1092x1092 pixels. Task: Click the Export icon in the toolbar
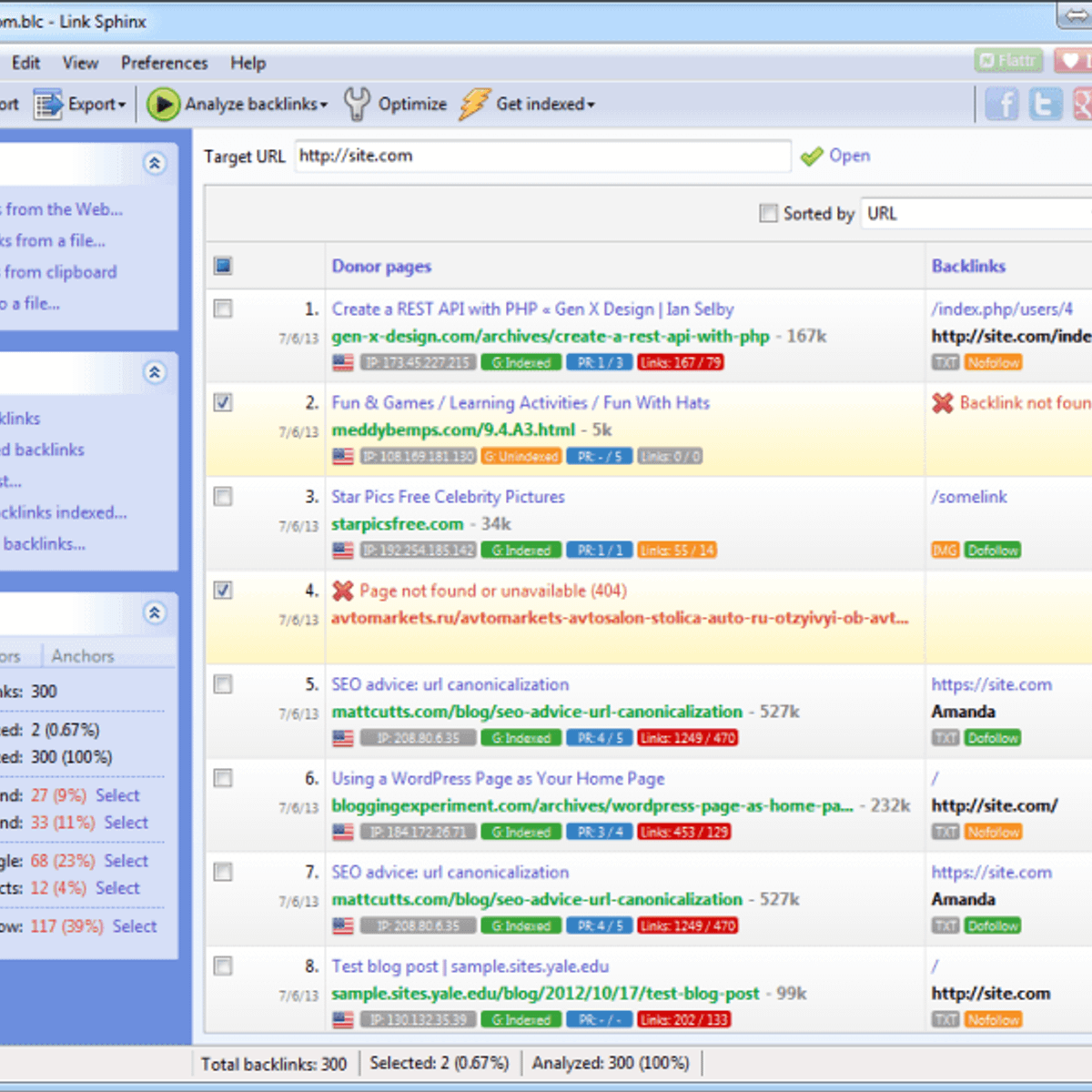[x=47, y=104]
